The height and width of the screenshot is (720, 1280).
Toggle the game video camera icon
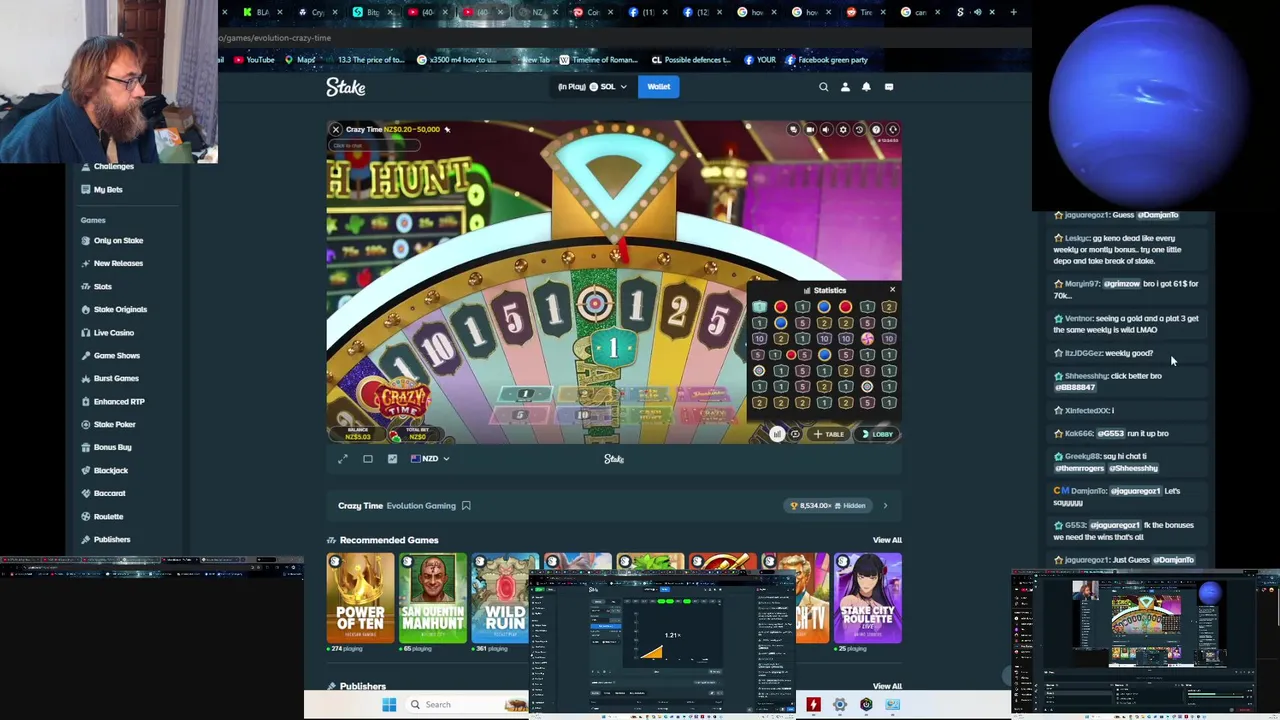(x=810, y=129)
